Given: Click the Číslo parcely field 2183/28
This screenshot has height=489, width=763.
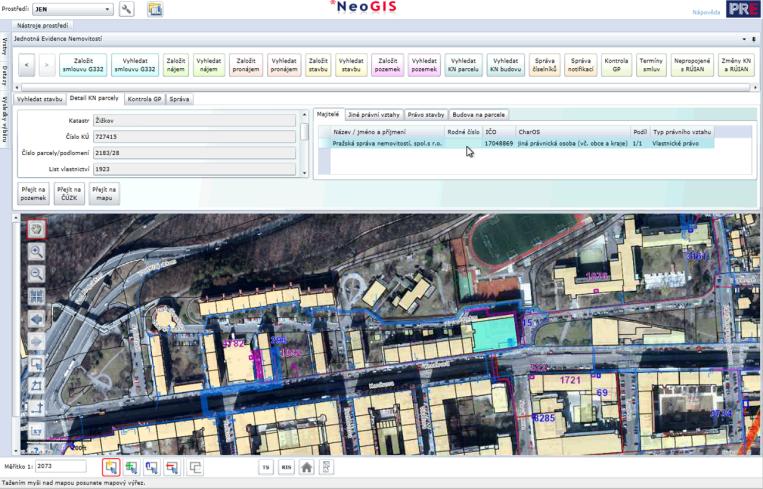Looking at the screenshot, I should (x=194, y=153).
